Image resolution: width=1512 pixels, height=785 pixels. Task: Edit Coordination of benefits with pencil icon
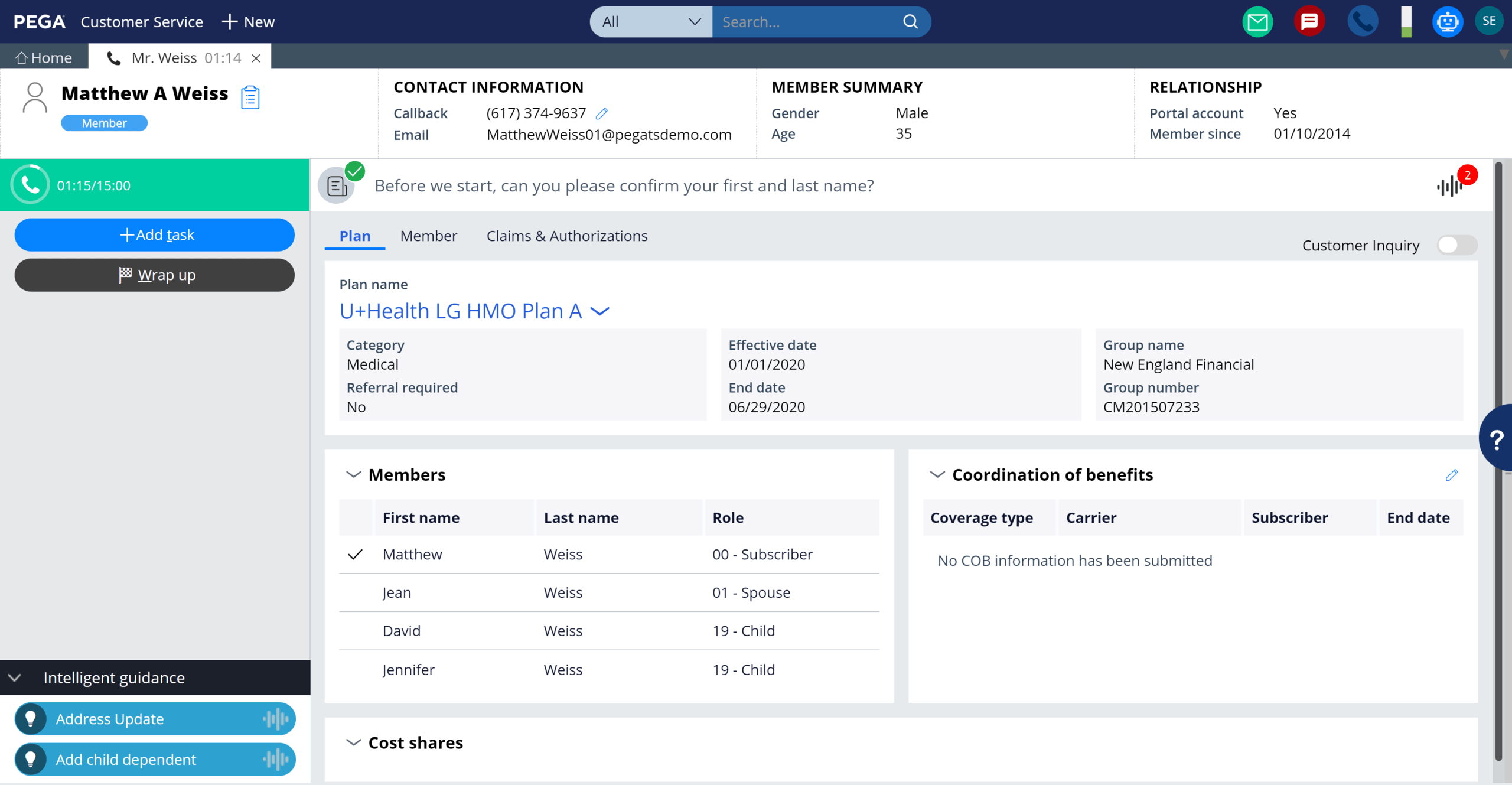click(1452, 475)
